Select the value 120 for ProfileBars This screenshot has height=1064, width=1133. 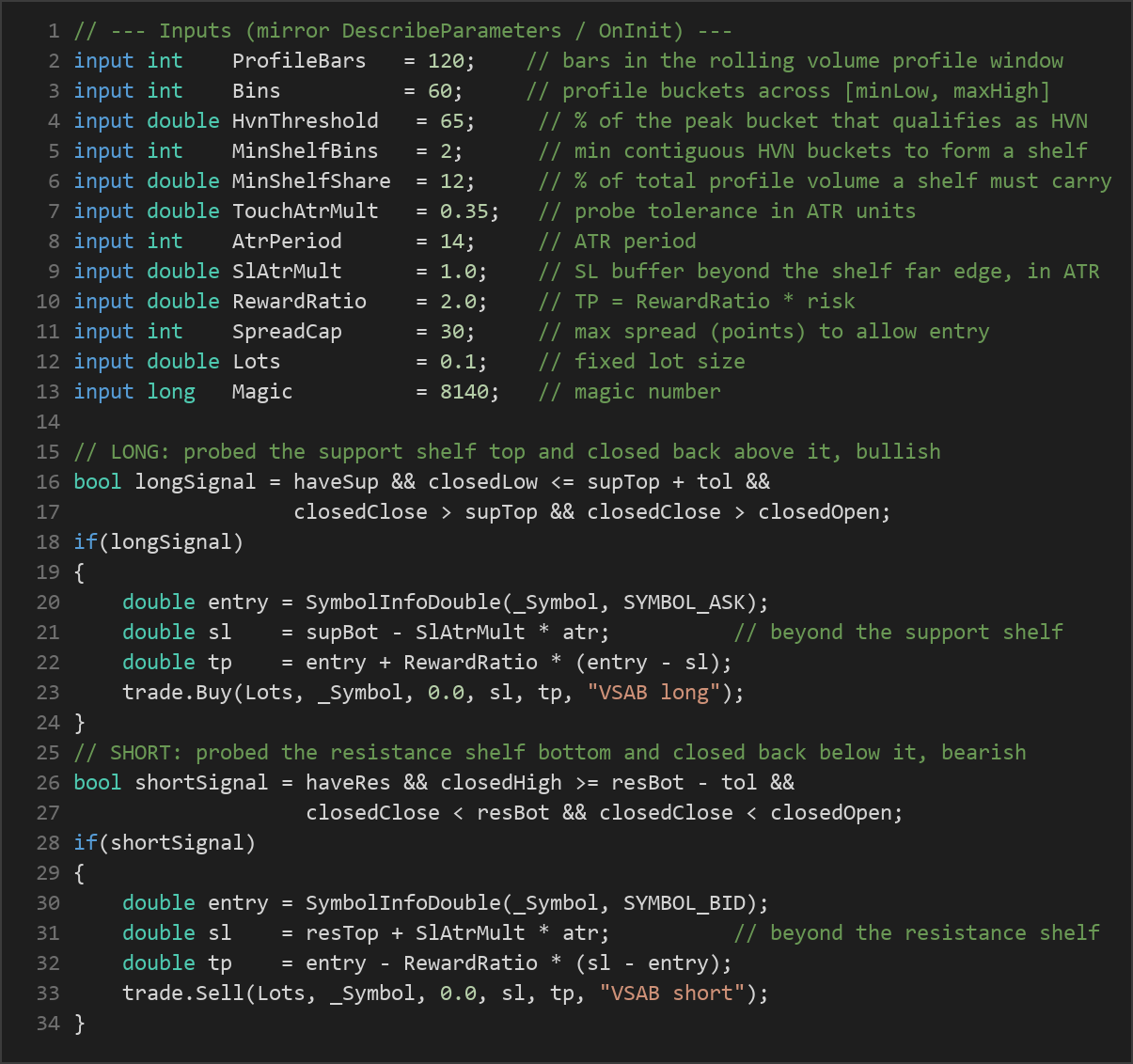point(446,61)
